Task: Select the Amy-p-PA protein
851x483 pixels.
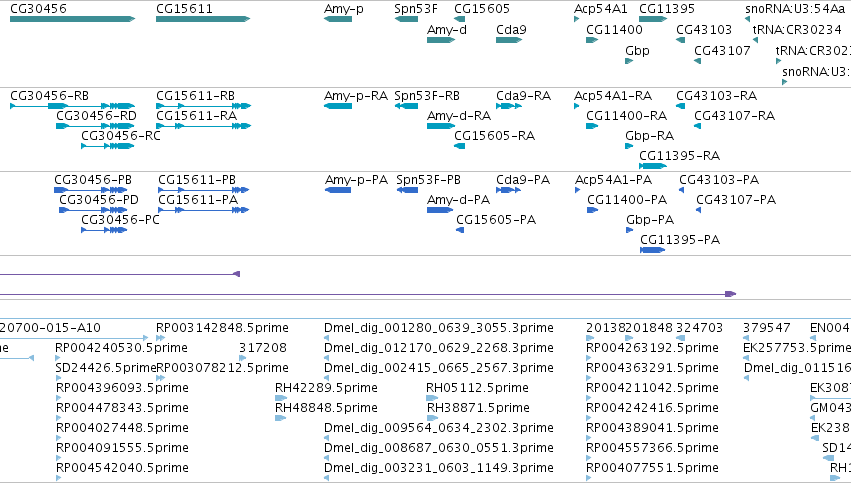Action: pyautogui.click(x=338, y=190)
